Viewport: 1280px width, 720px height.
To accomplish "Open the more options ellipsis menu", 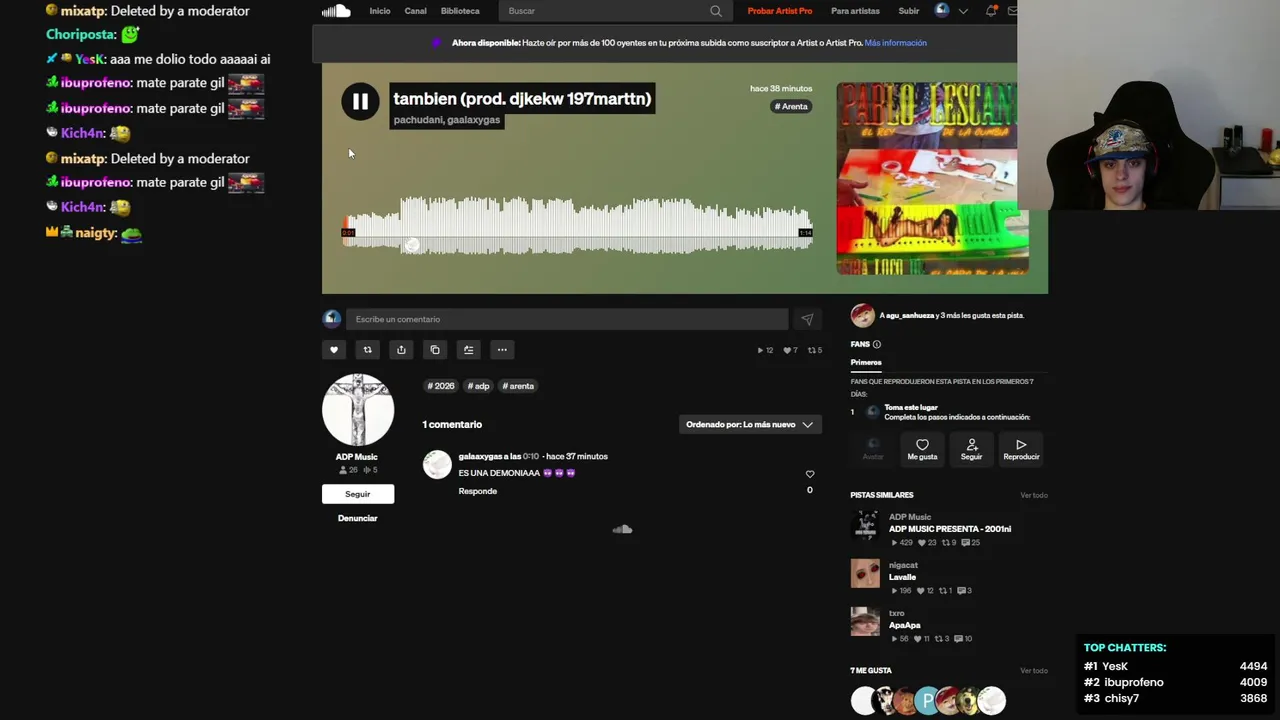I will pos(502,350).
